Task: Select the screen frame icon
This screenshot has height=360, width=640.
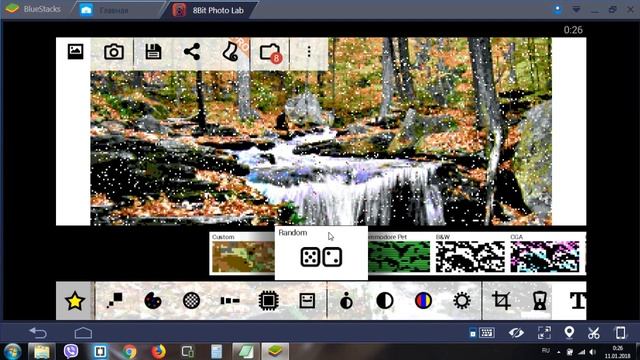Action: 307,301
